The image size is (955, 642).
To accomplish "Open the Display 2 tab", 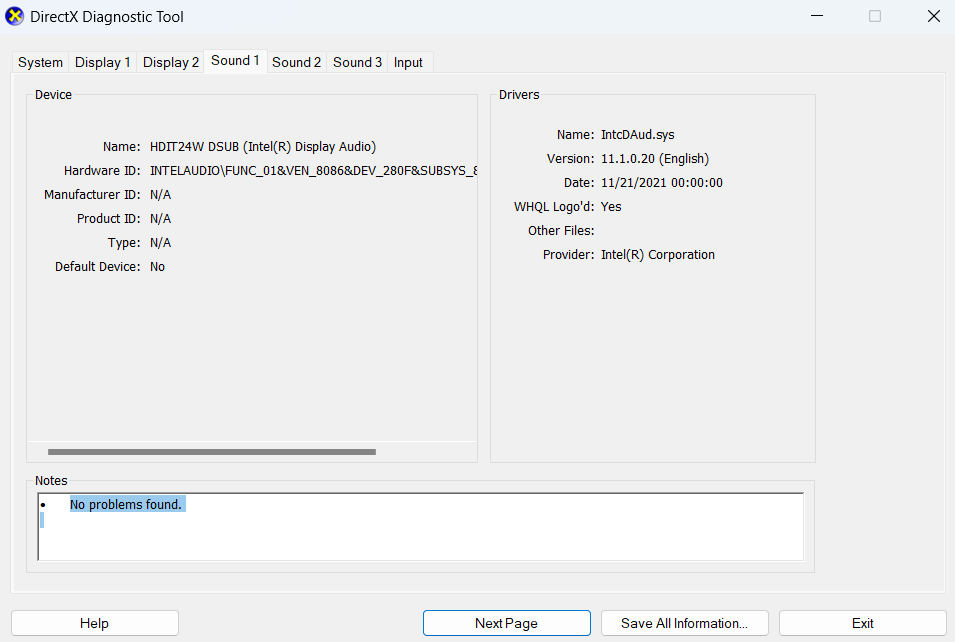I will [x=171, y=62].
